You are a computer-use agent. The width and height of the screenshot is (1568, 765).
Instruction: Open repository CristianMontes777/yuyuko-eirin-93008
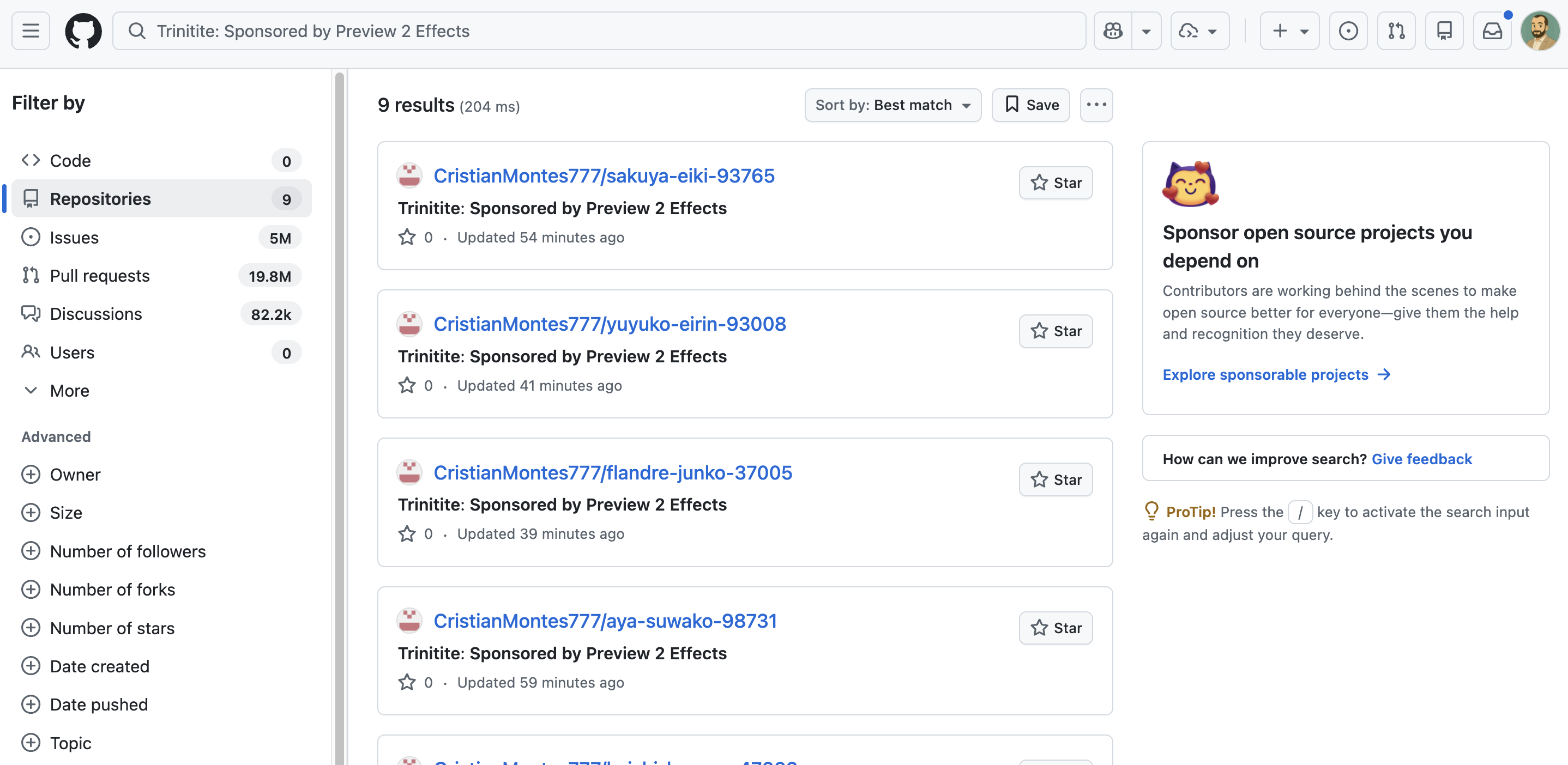(x=610, y=324)
